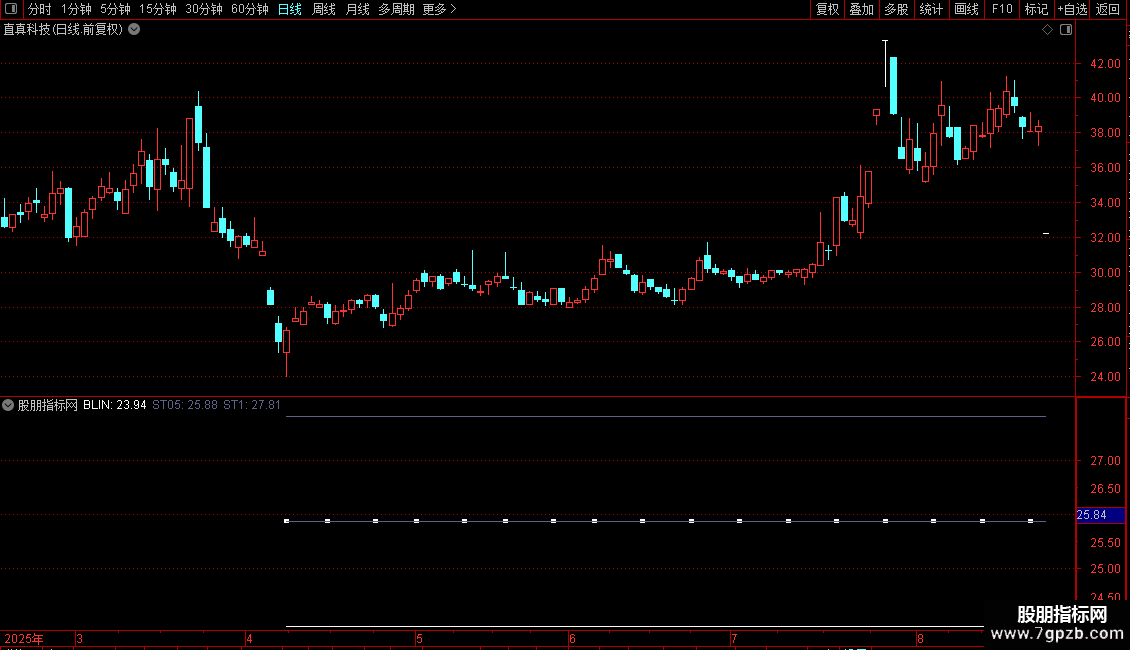Click the ST1: 27.81 indicator value
The image size is (1130, 650).
252,405
